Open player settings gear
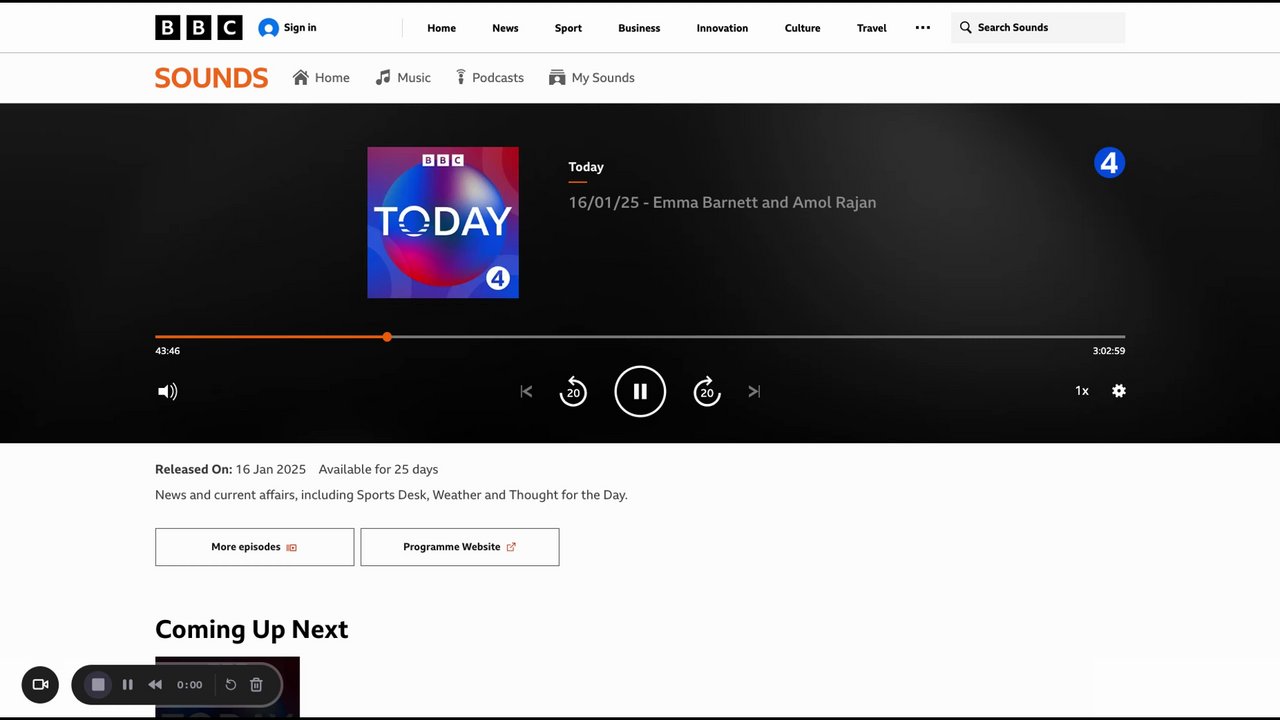Image resolution: width=1280 pixels, height=720 pixels. [1119, 391]
